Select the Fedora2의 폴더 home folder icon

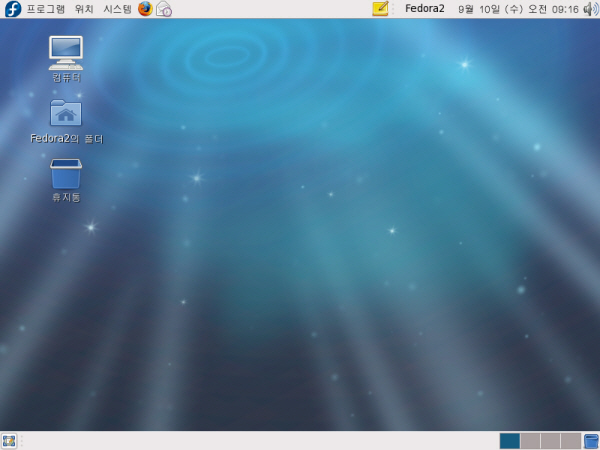pos(67,122)
